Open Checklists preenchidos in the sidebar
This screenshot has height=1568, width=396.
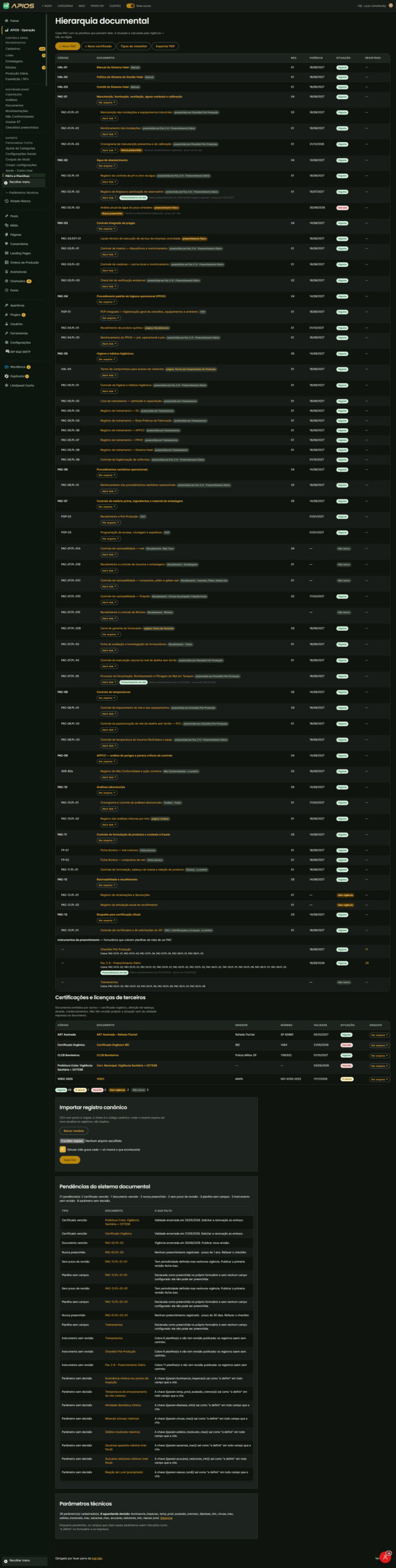point(22,127)
